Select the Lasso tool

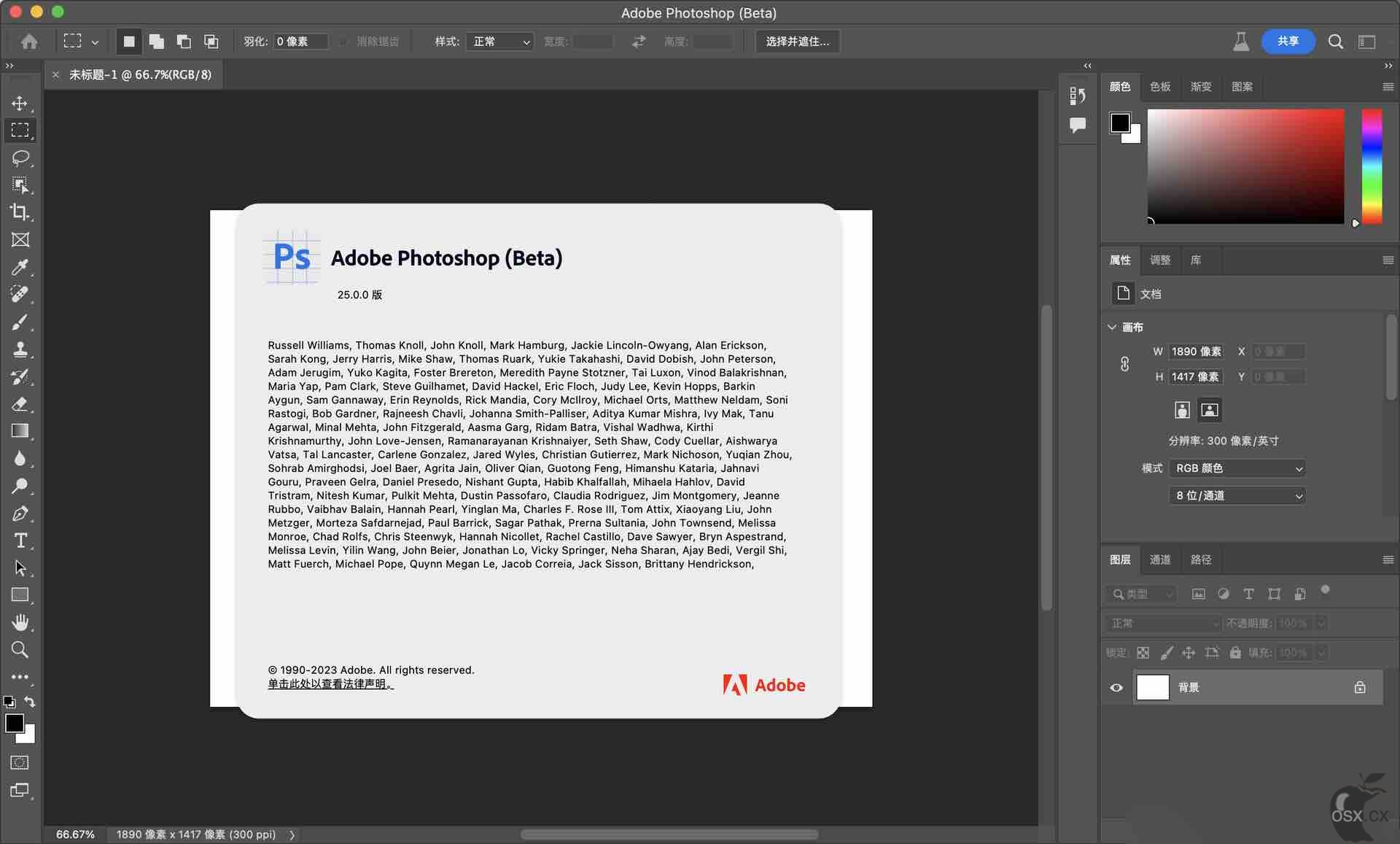[x=20, y=158]
